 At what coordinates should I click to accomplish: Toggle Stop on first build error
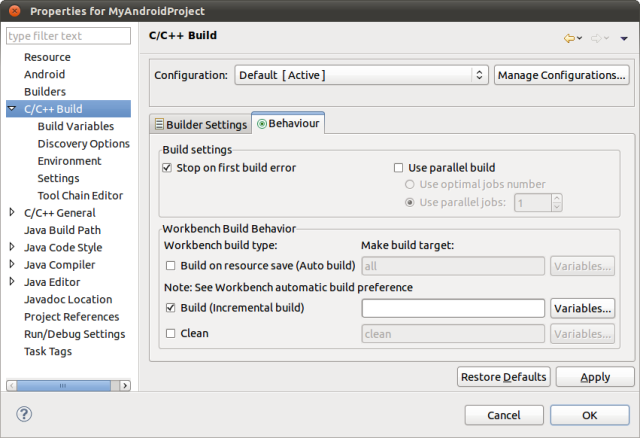(x=167, y=168)
